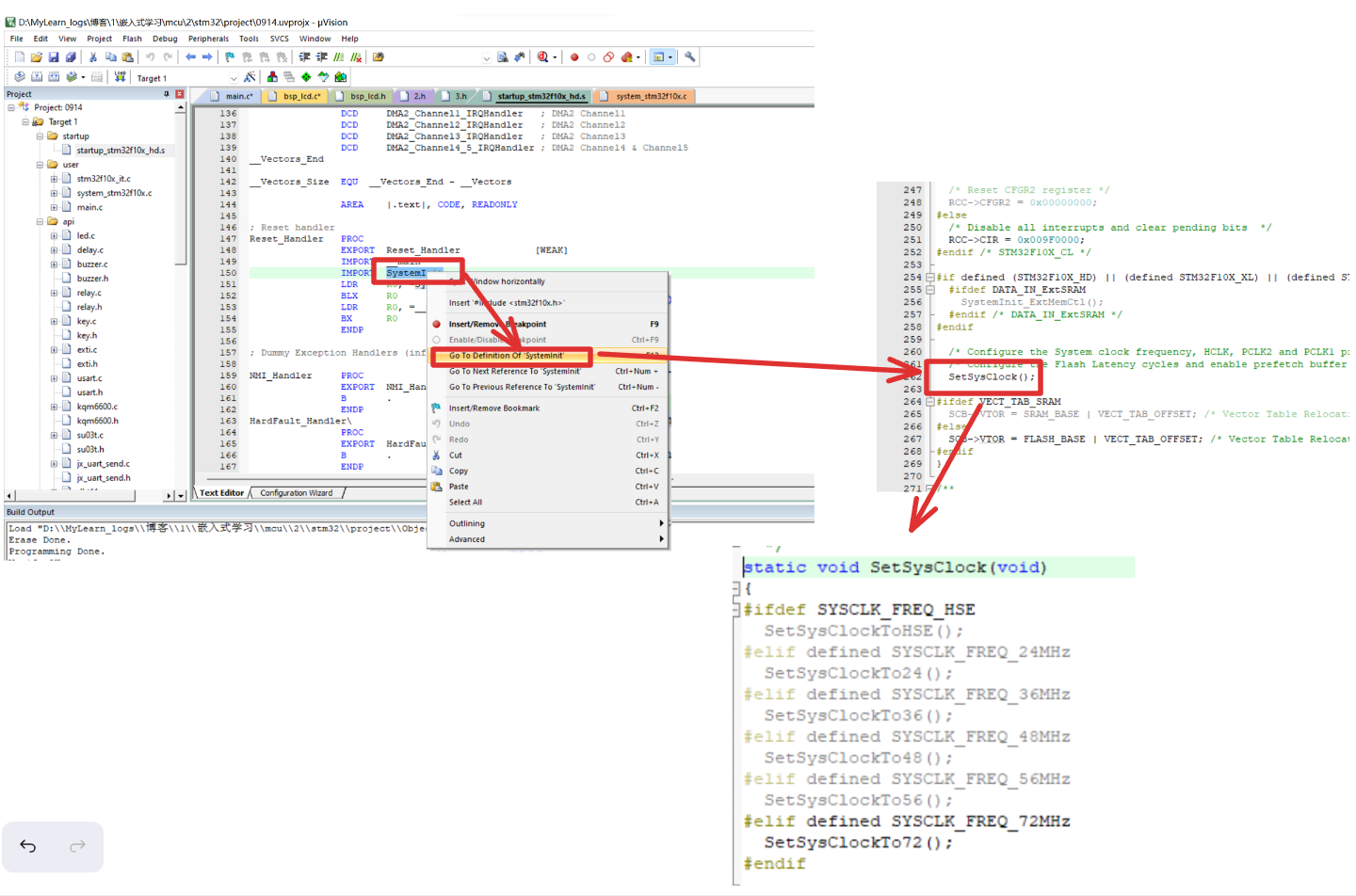Click Project panel horizontal scrollbar

coord(89,495)
